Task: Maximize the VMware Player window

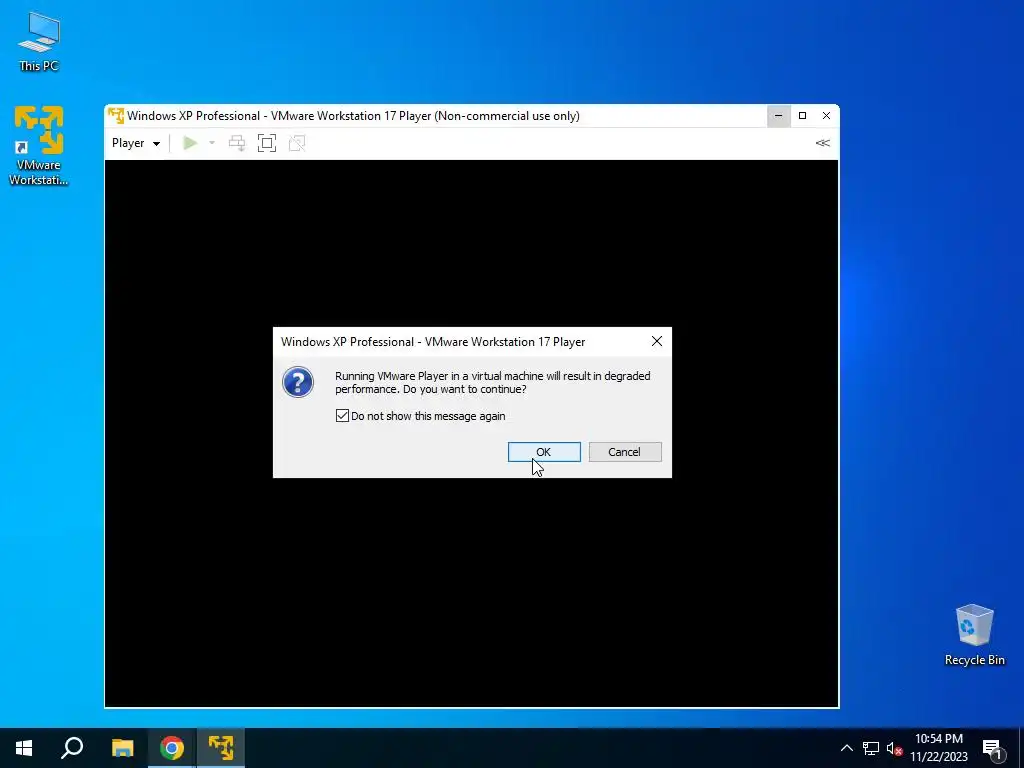Action: pyautogui.click(x=803, y=116)
